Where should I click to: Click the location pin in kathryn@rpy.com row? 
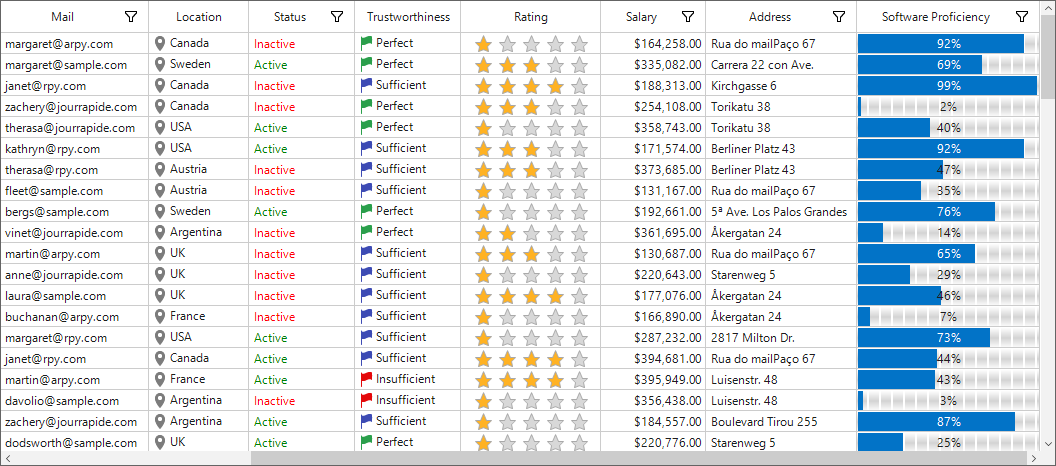pyautogui.click(x=160, y=148)
